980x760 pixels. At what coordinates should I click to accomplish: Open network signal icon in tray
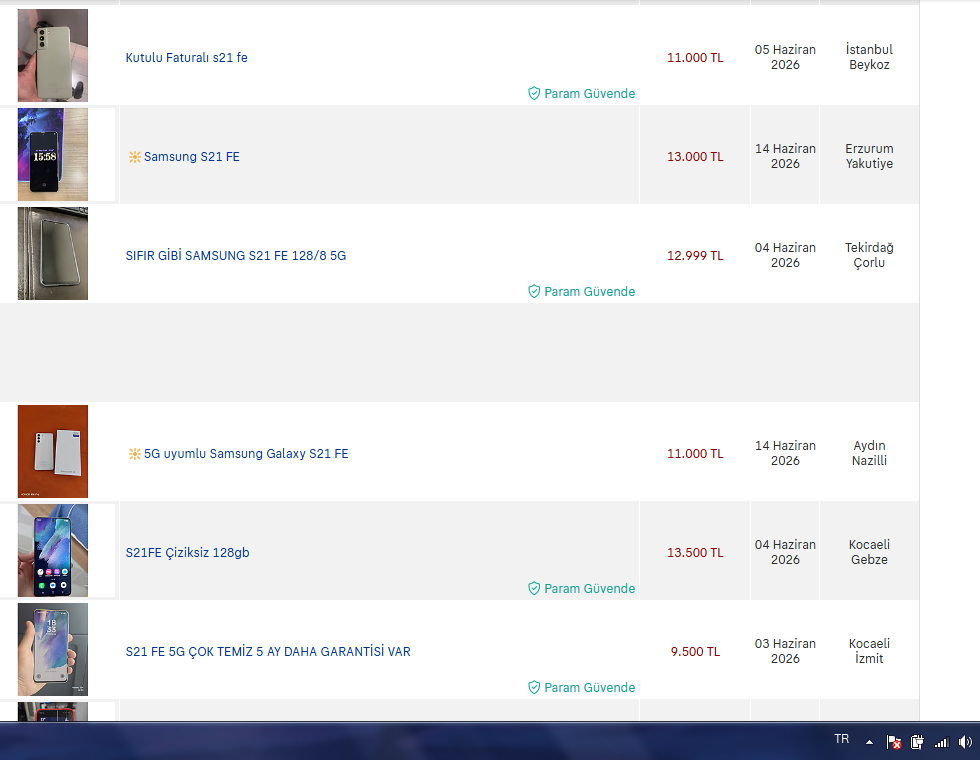pos(941,742)
